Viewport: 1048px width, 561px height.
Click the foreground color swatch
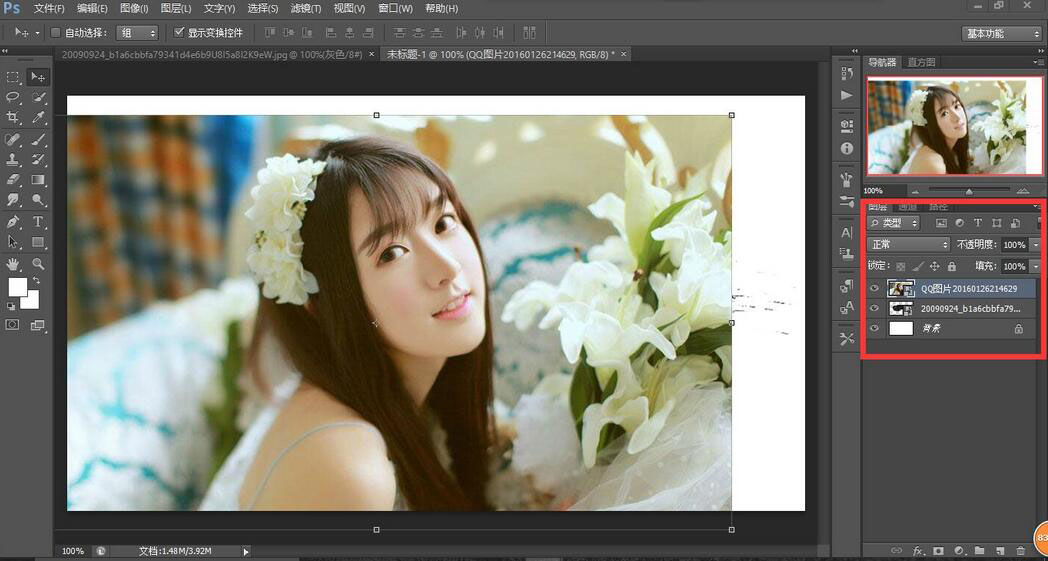(17, 287)
